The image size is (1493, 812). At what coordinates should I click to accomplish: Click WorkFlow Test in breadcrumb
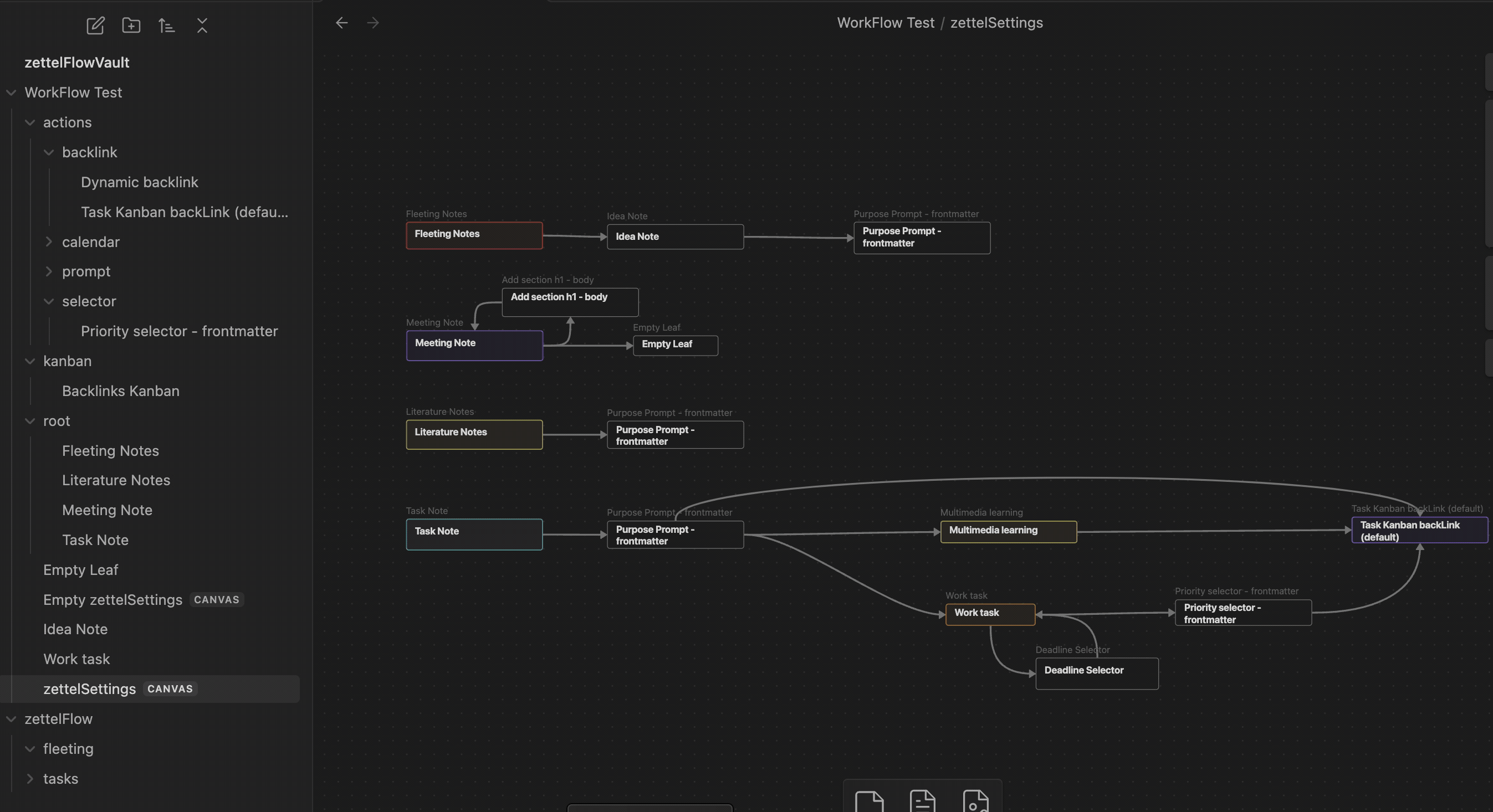(885, 23)
